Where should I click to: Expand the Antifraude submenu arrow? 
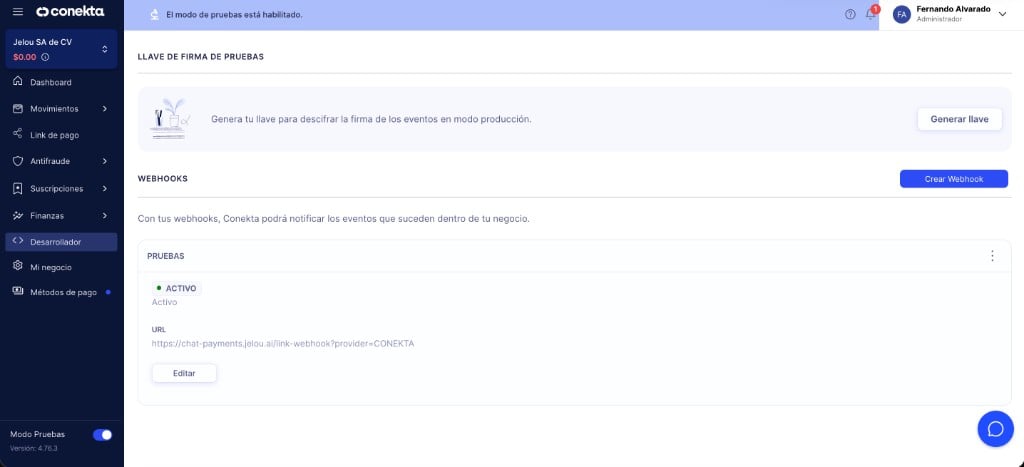click(104, 161)
